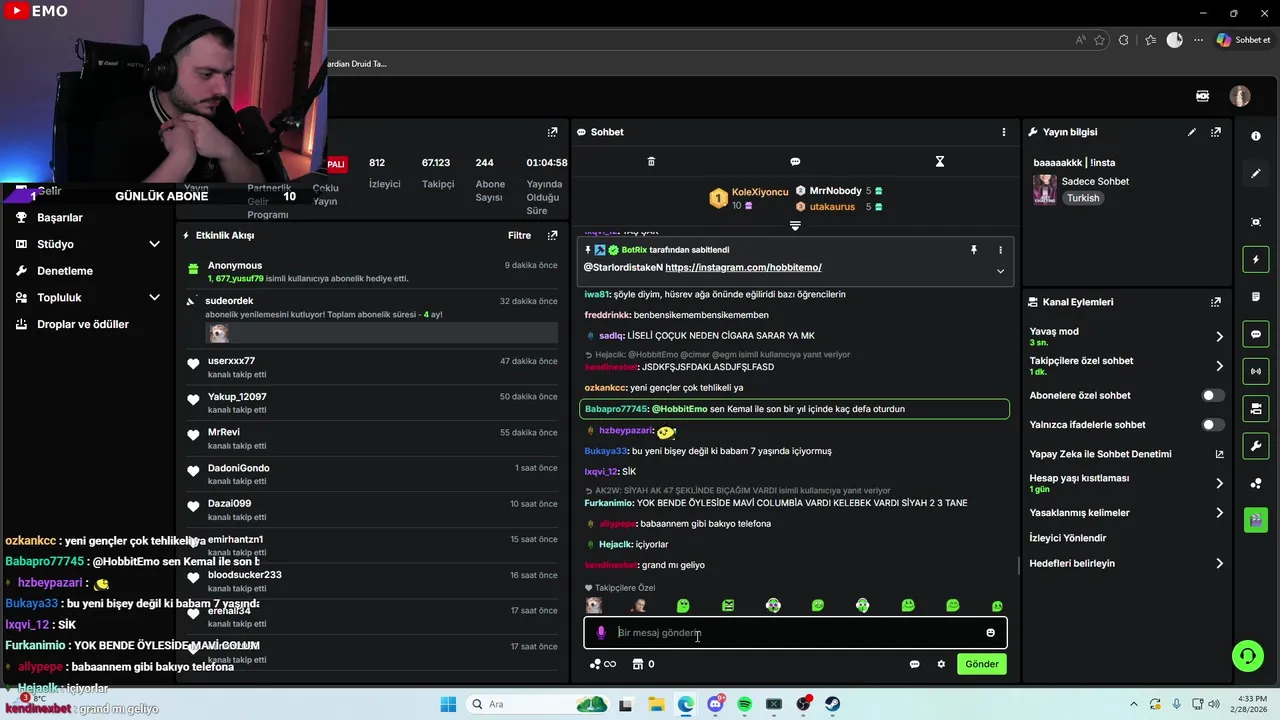Click the lightning bolt icon in right sidebar
This screenshot has width=1280, height=720.
(1256, 259)
